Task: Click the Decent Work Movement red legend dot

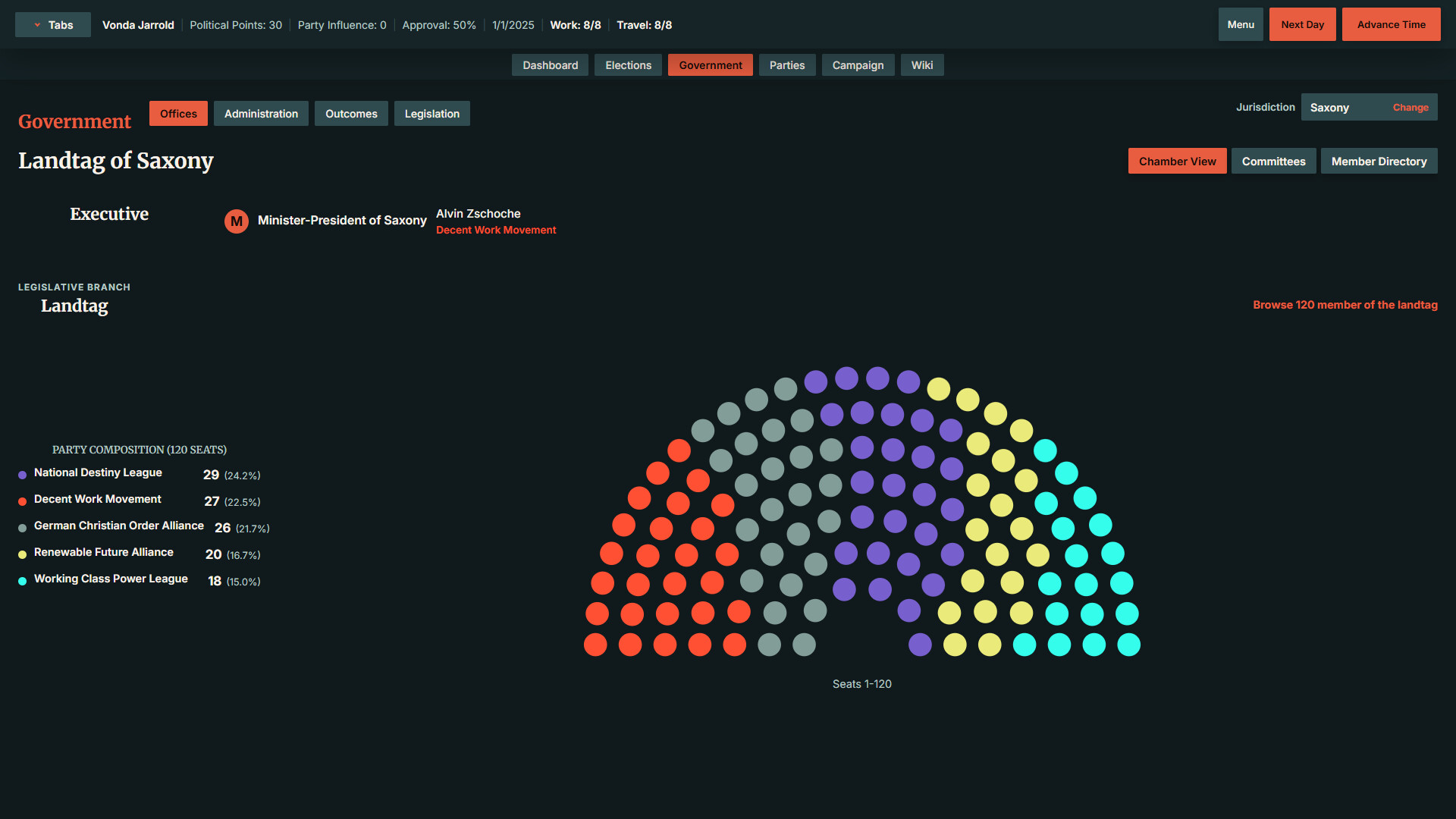Action: click(x=23, y=501)
